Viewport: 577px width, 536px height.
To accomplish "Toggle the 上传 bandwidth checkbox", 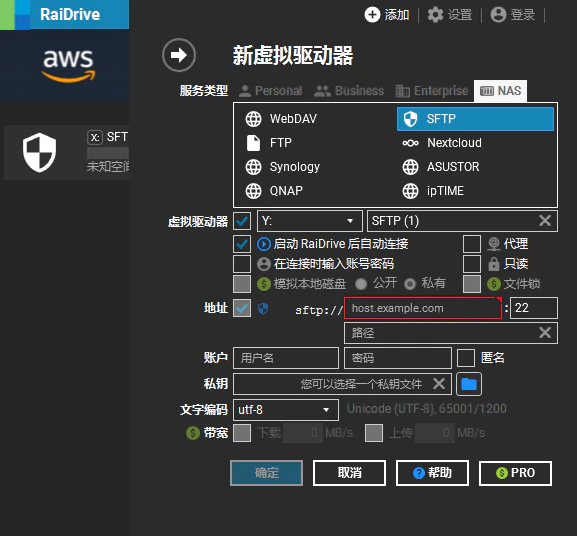I will [374, 433].
